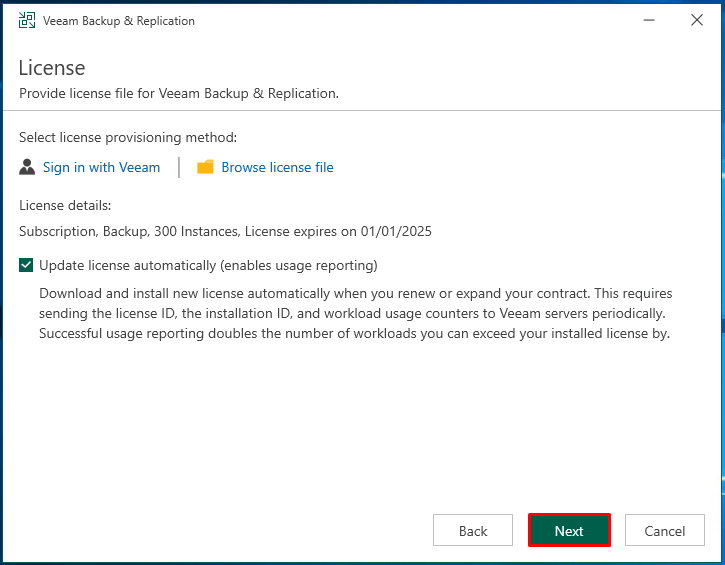
Task: Open the Browse license file link
Action: pyautogui.click(x=277, y=167)
